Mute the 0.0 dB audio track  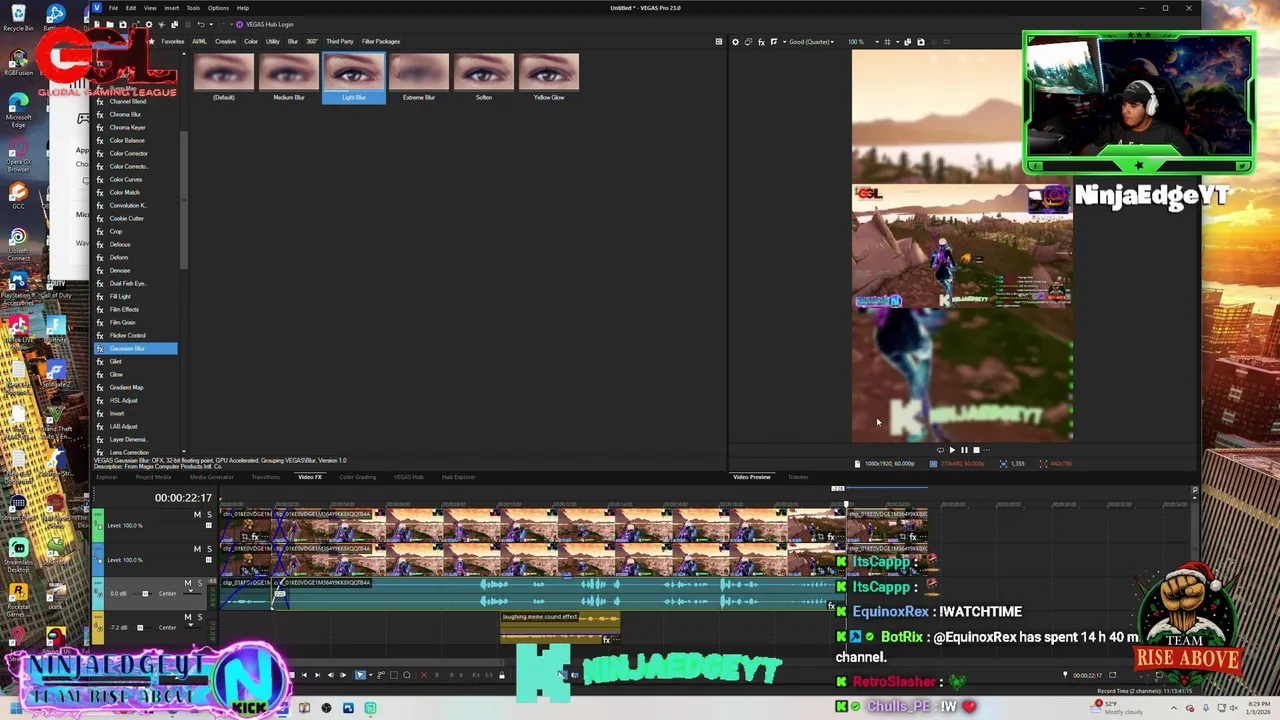(188, 583)
